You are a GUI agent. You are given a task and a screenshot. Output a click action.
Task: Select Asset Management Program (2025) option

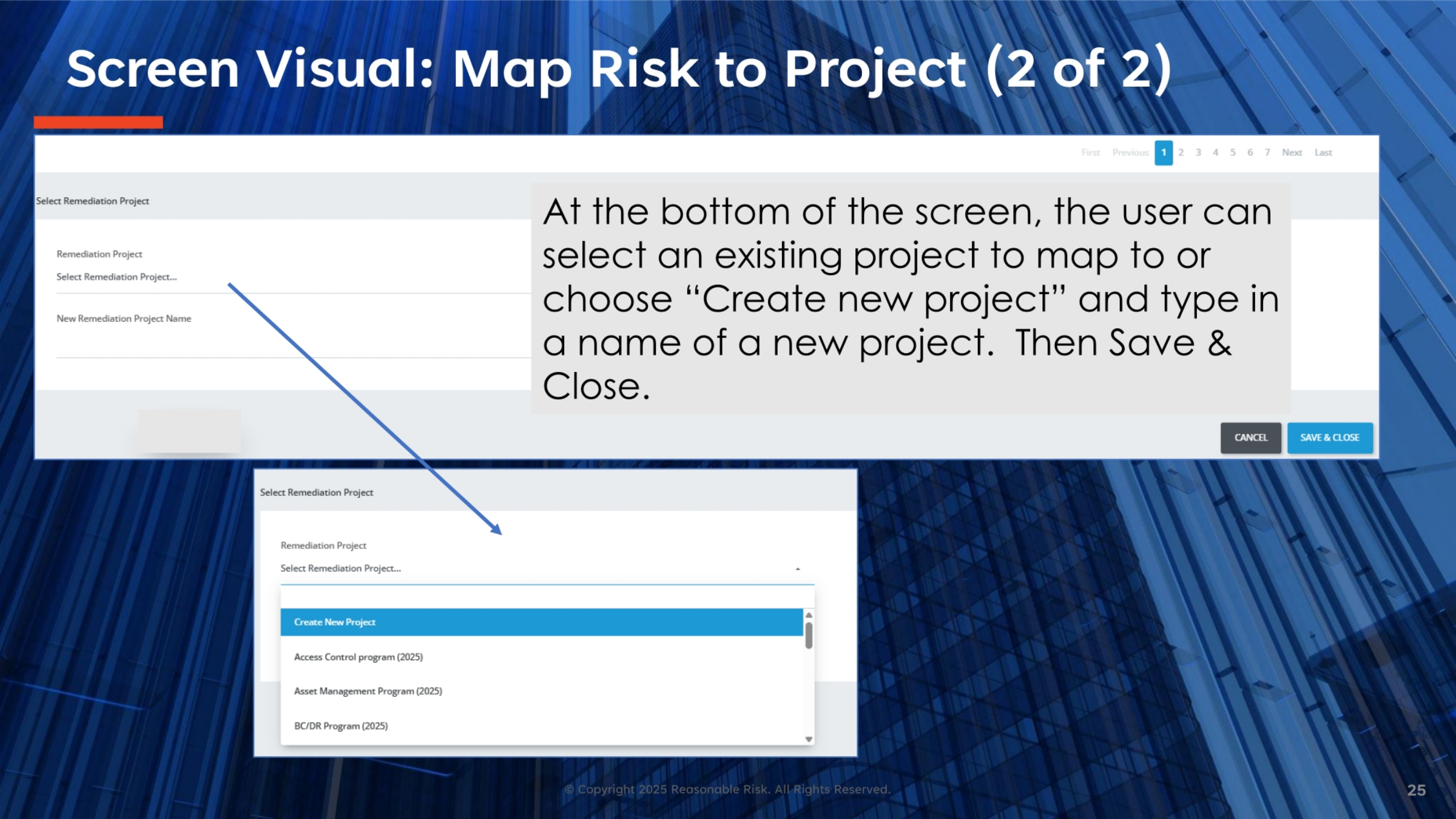tap(541, 691)
